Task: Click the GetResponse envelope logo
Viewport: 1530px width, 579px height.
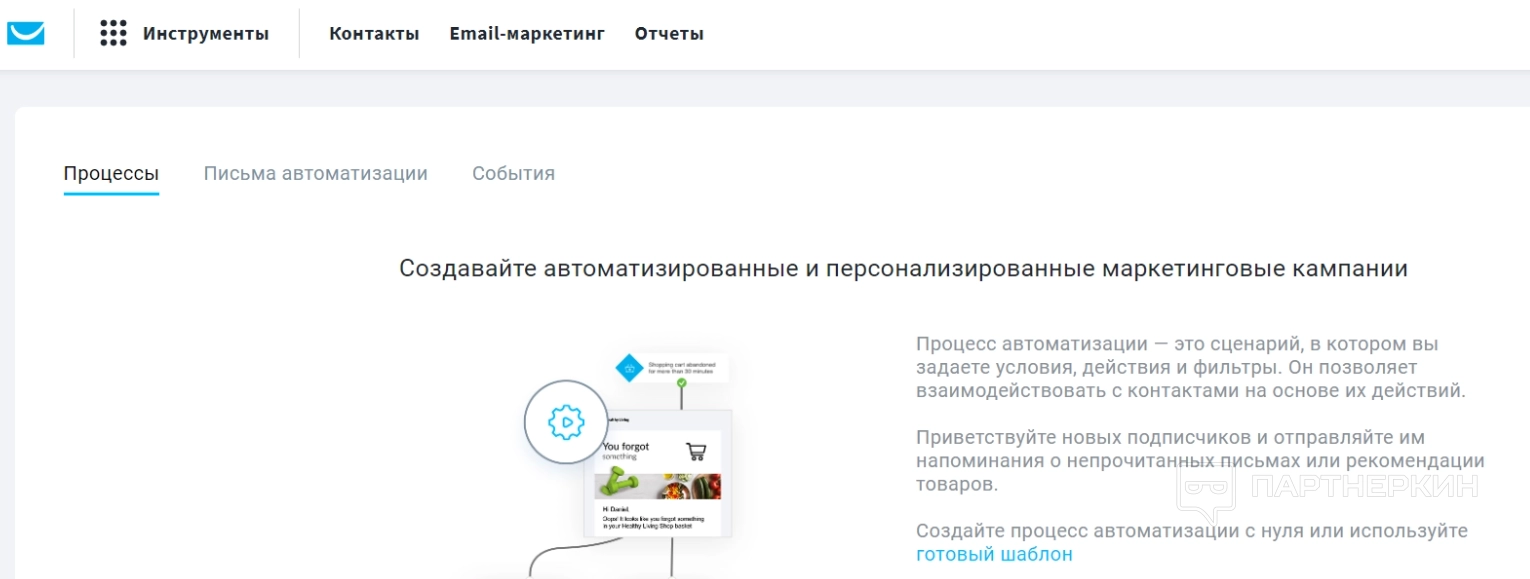Action: (26, 33)
